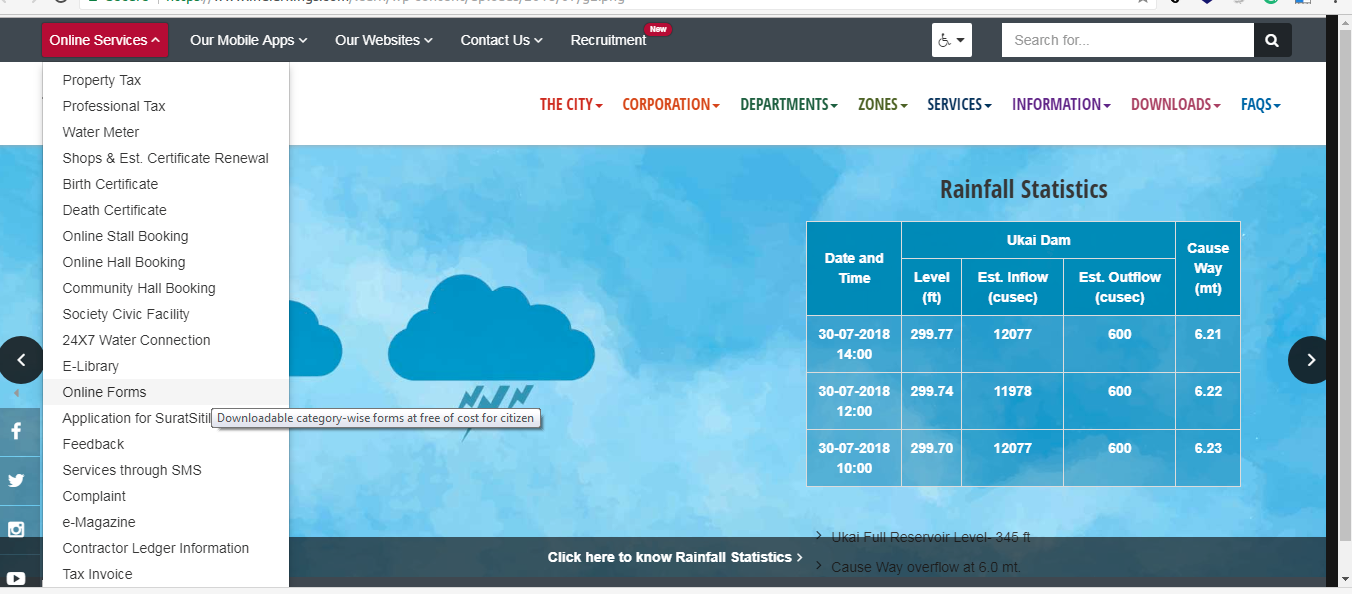Expand the Our Websites dropdown
The height and width of the screenshot is (594, 1352).
pyautogui.click(x=383, y=40)
